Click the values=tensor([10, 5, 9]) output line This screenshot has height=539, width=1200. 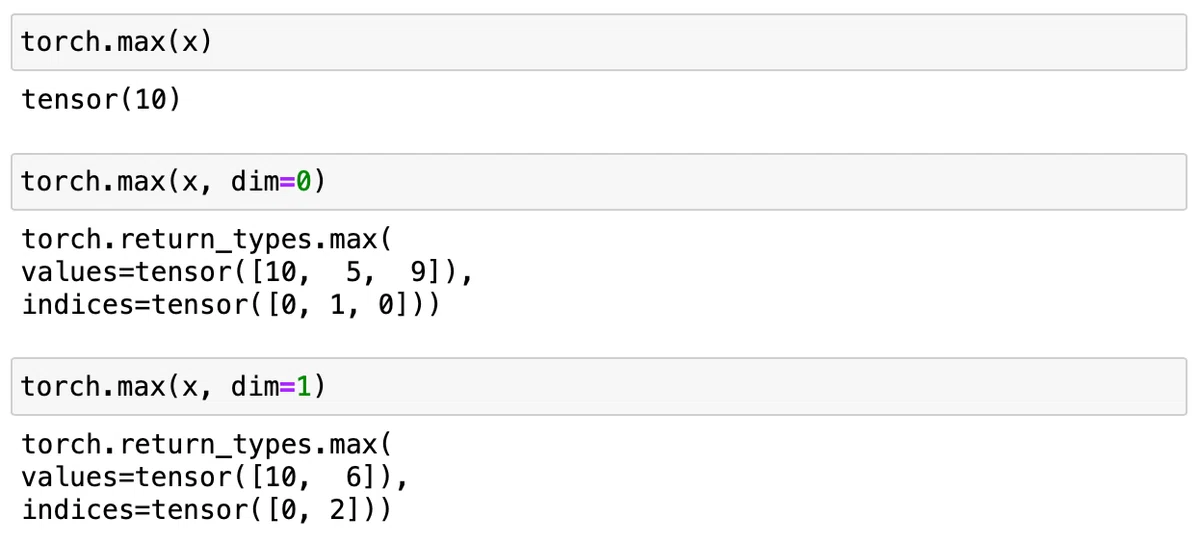click(246, 272)
